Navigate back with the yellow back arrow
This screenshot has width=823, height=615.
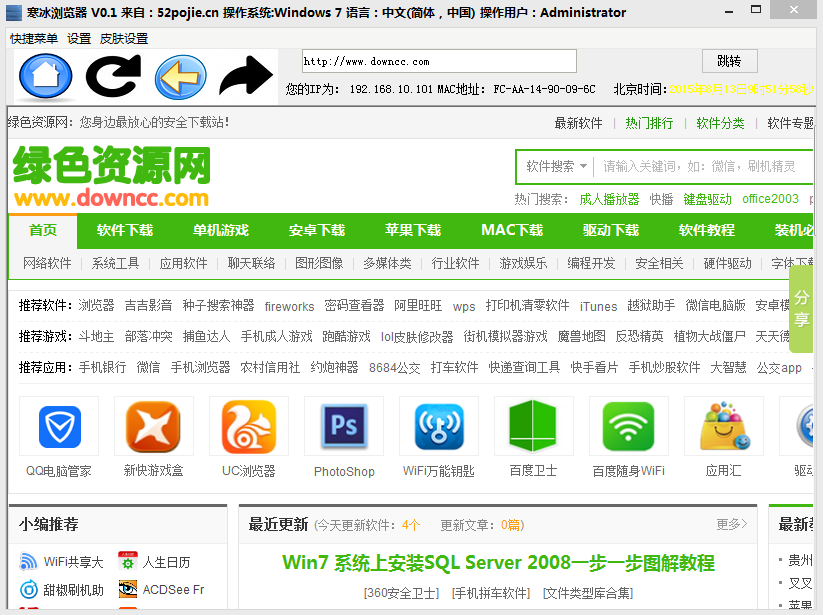tap(180, 76)
